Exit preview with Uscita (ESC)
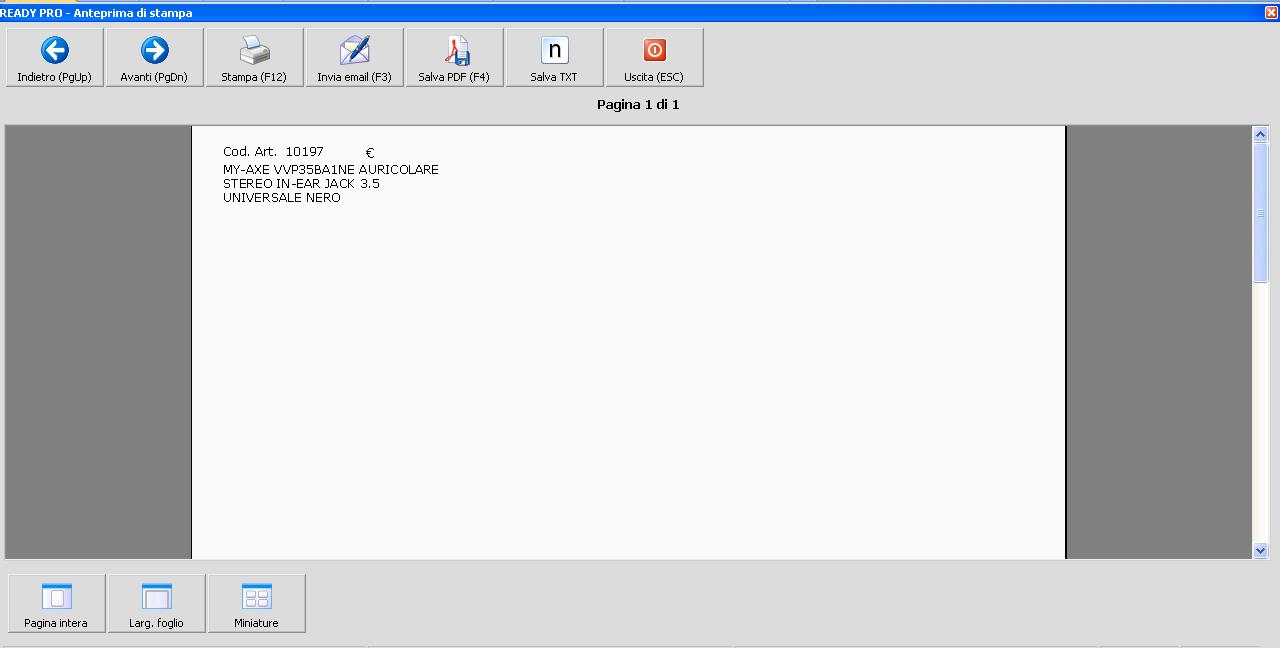Viewport: 1280px width, 648px height. [x=655, y=58]
